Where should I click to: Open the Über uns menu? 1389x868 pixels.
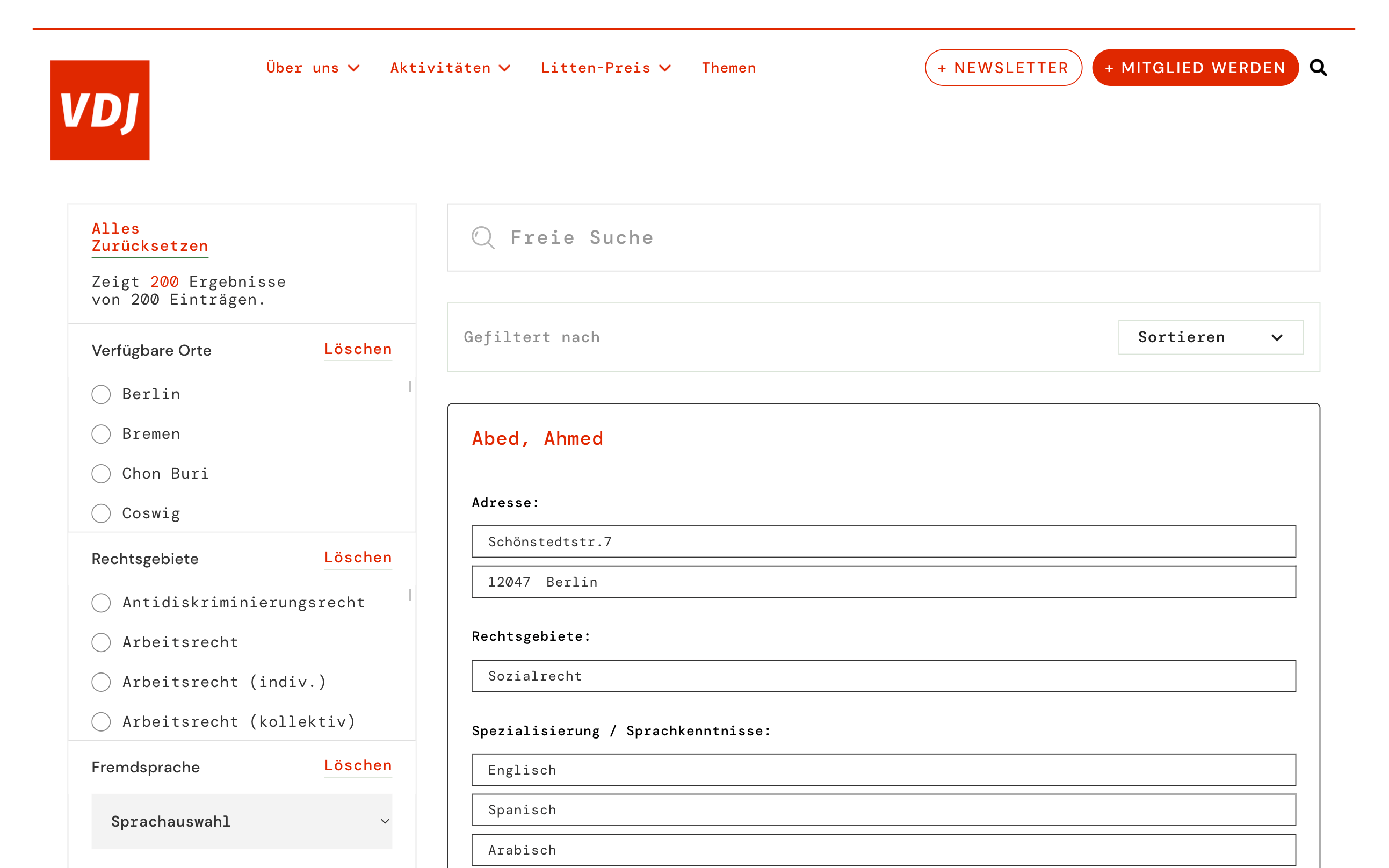302,68
